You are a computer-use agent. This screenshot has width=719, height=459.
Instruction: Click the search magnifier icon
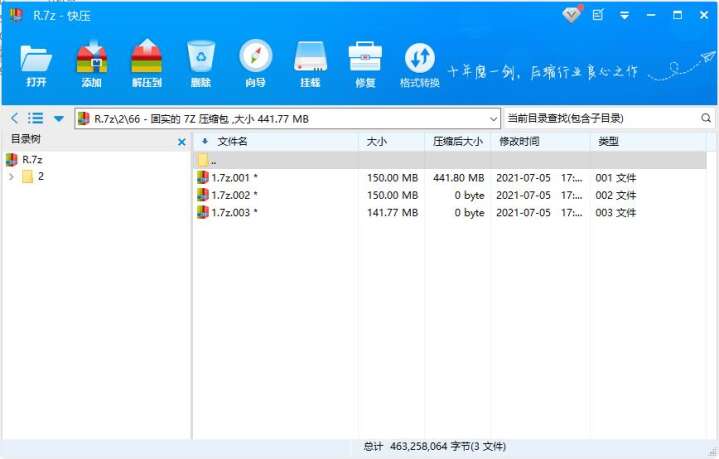pos(706,118)
